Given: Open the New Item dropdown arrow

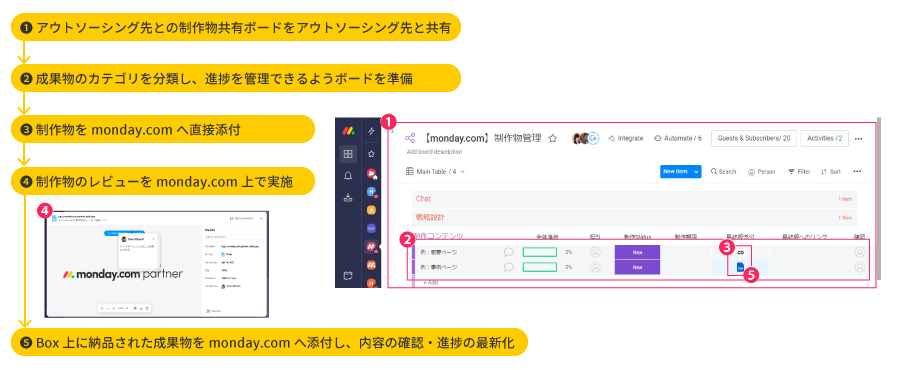Looking at the screenshot, I should click(697, 172).
